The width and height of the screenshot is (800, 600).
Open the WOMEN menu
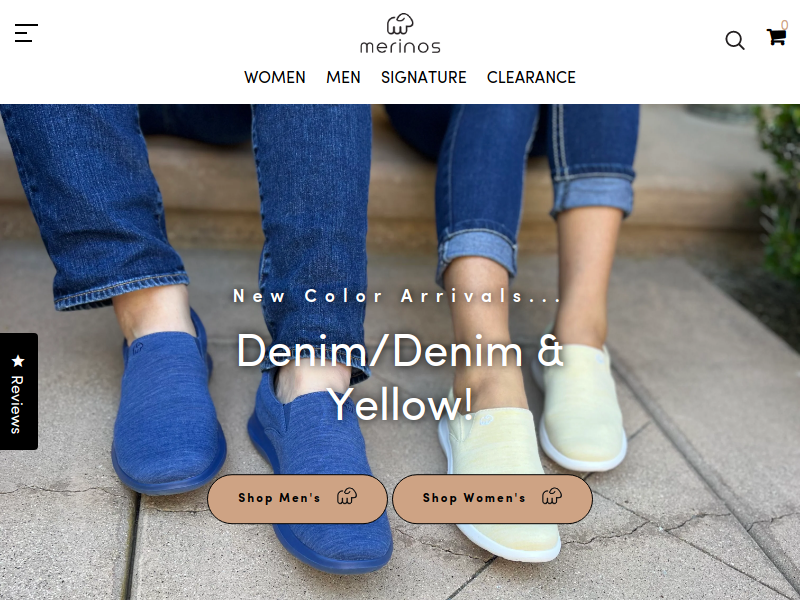tap(274, 78)
